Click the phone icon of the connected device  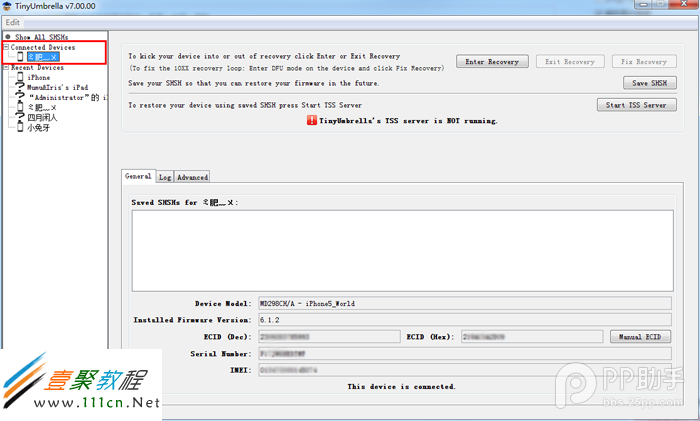click(x=20, y=57)
